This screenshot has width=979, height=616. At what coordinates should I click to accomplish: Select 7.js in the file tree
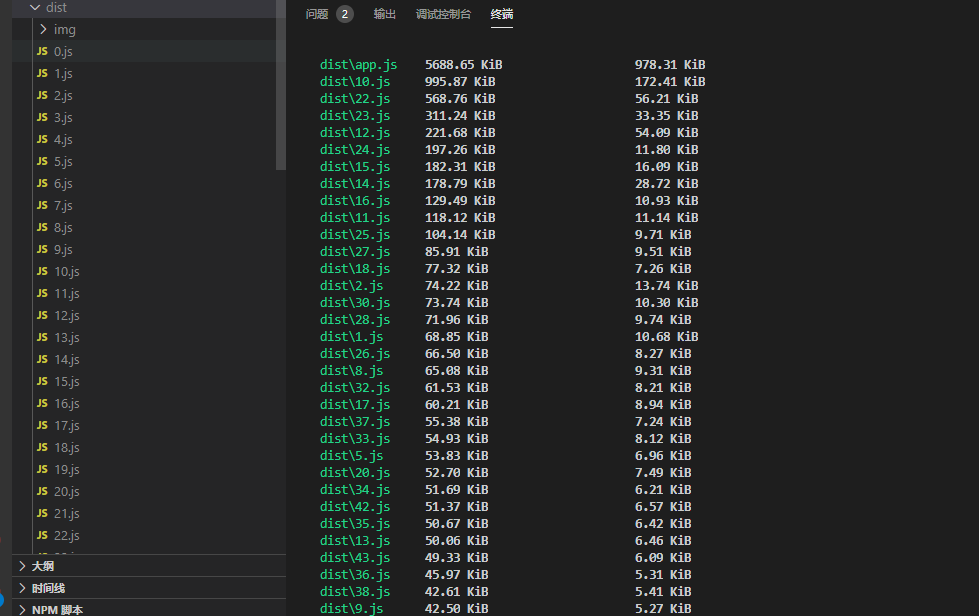point(63,205)
